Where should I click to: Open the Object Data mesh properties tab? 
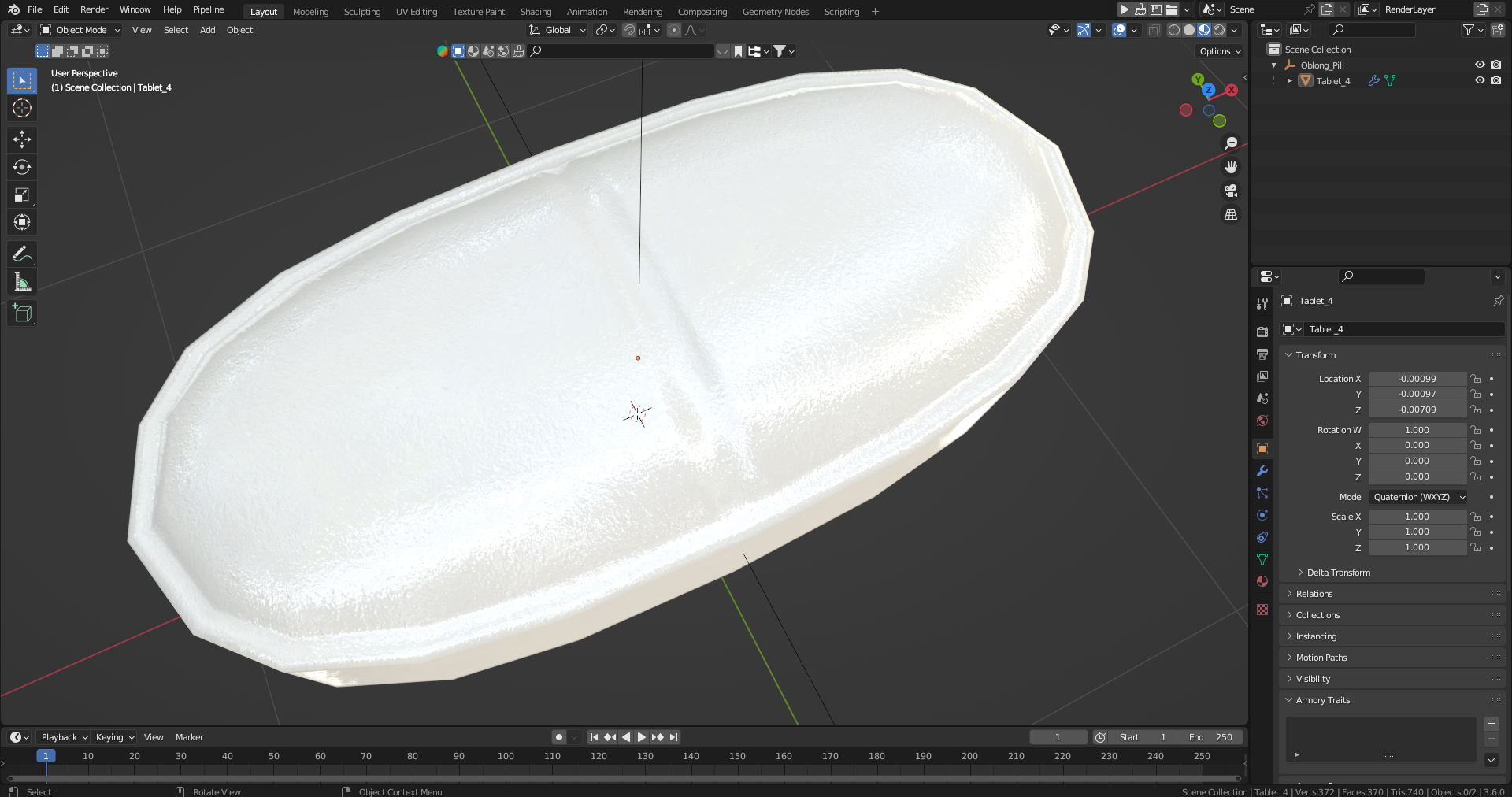tap(1262, 559)
